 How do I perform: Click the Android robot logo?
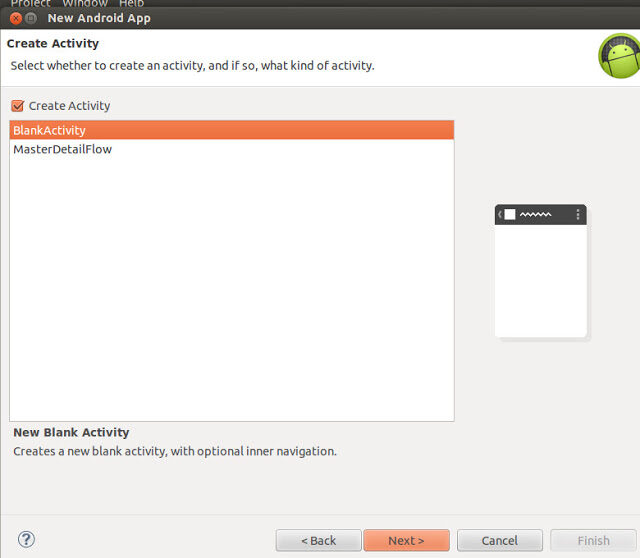pyautogui.click(x=618, y=56)
